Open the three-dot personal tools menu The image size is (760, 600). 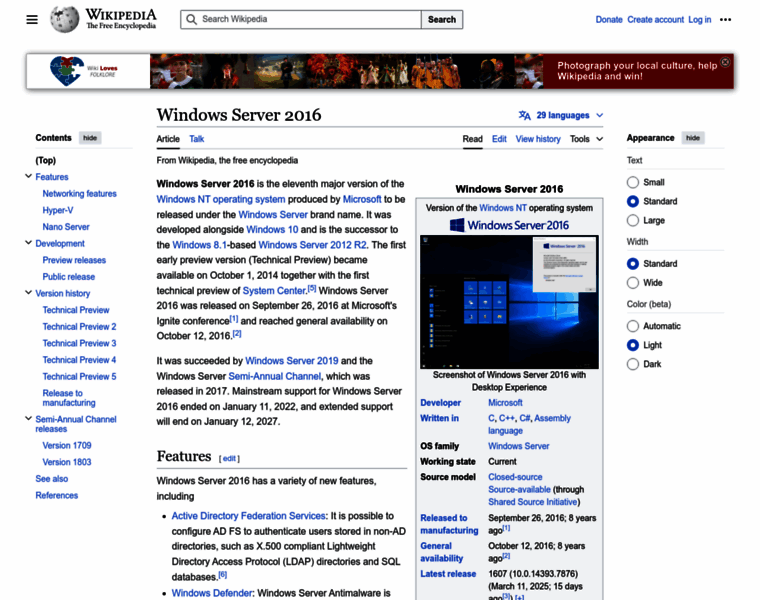725,19
